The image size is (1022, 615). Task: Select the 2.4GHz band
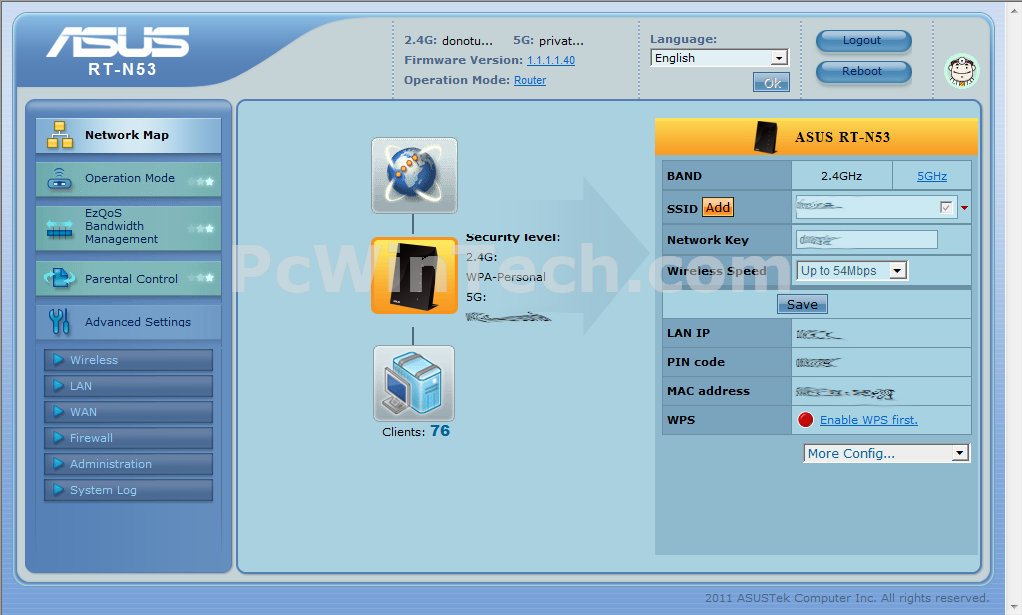(x=841, y=176)
